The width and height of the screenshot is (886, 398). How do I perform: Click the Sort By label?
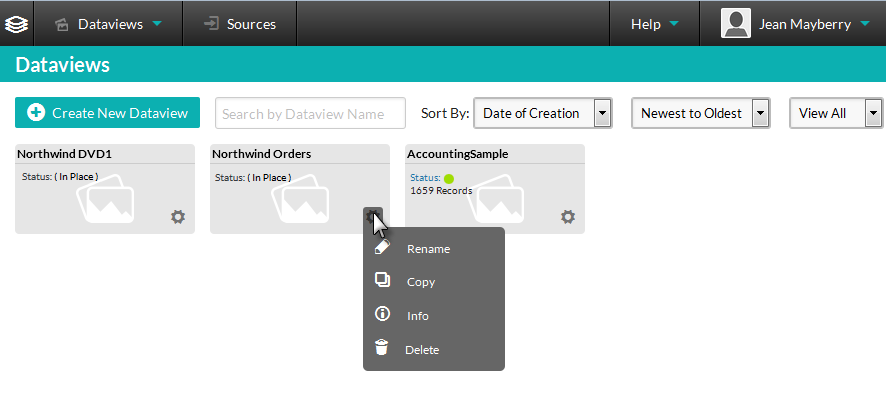coord(445,113)
